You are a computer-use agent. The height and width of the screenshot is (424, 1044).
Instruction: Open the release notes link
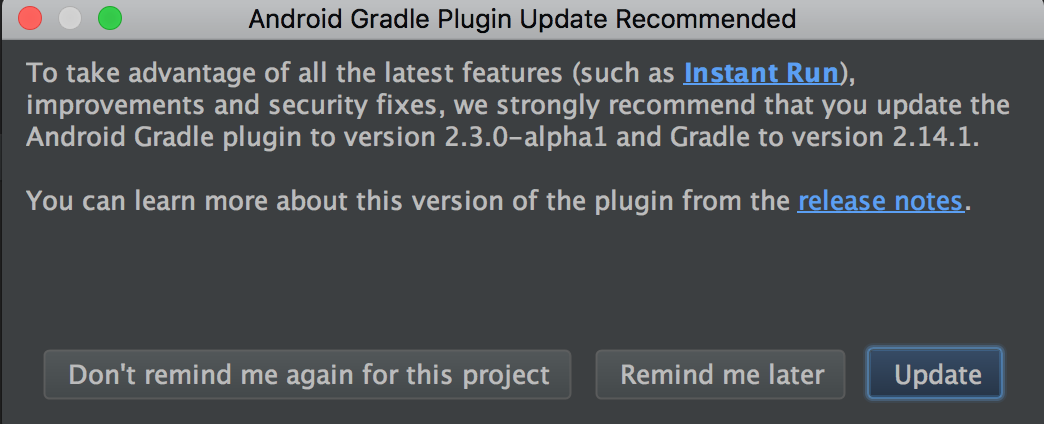(880, 200)
